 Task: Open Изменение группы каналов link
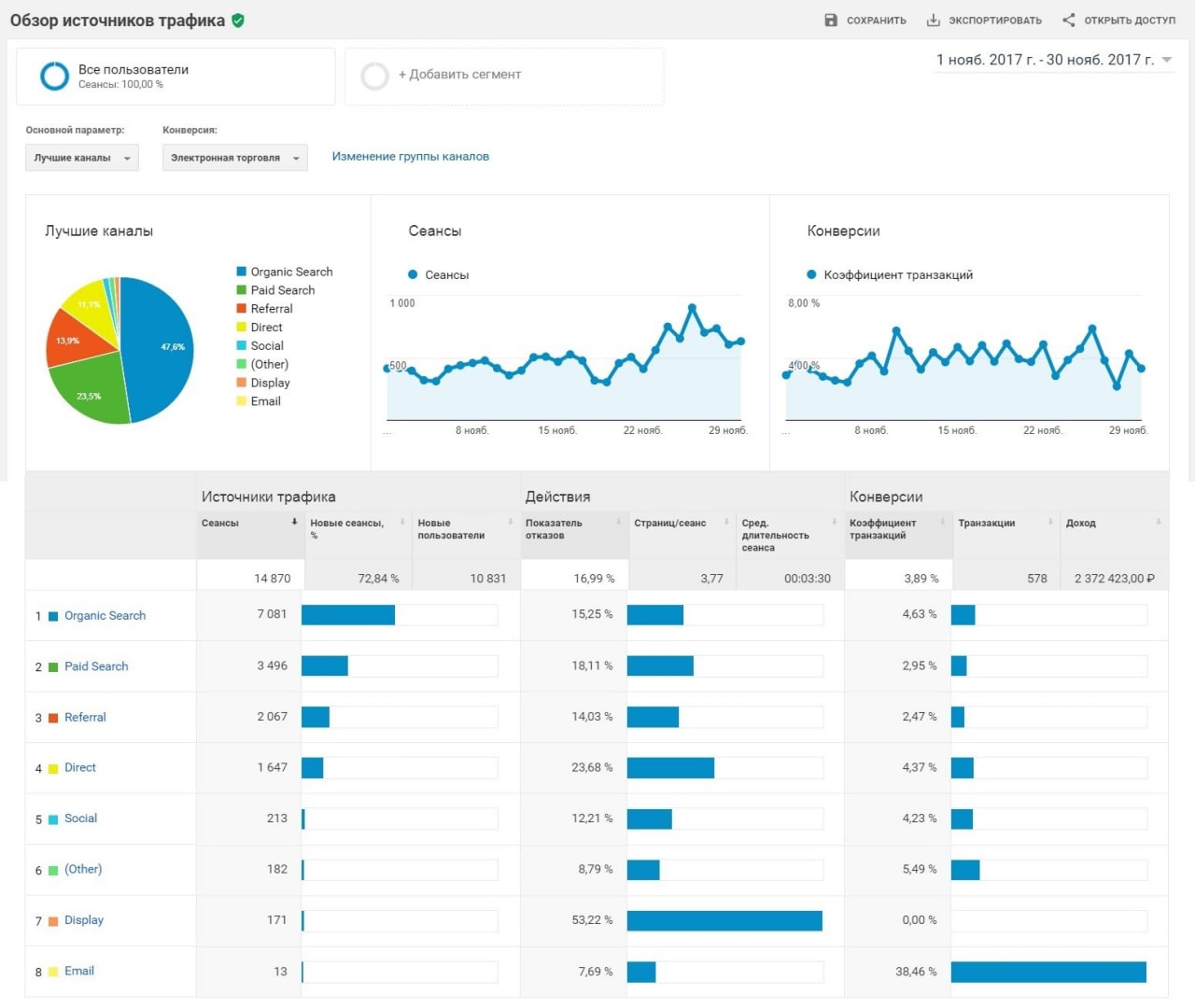tap(410, 157)
